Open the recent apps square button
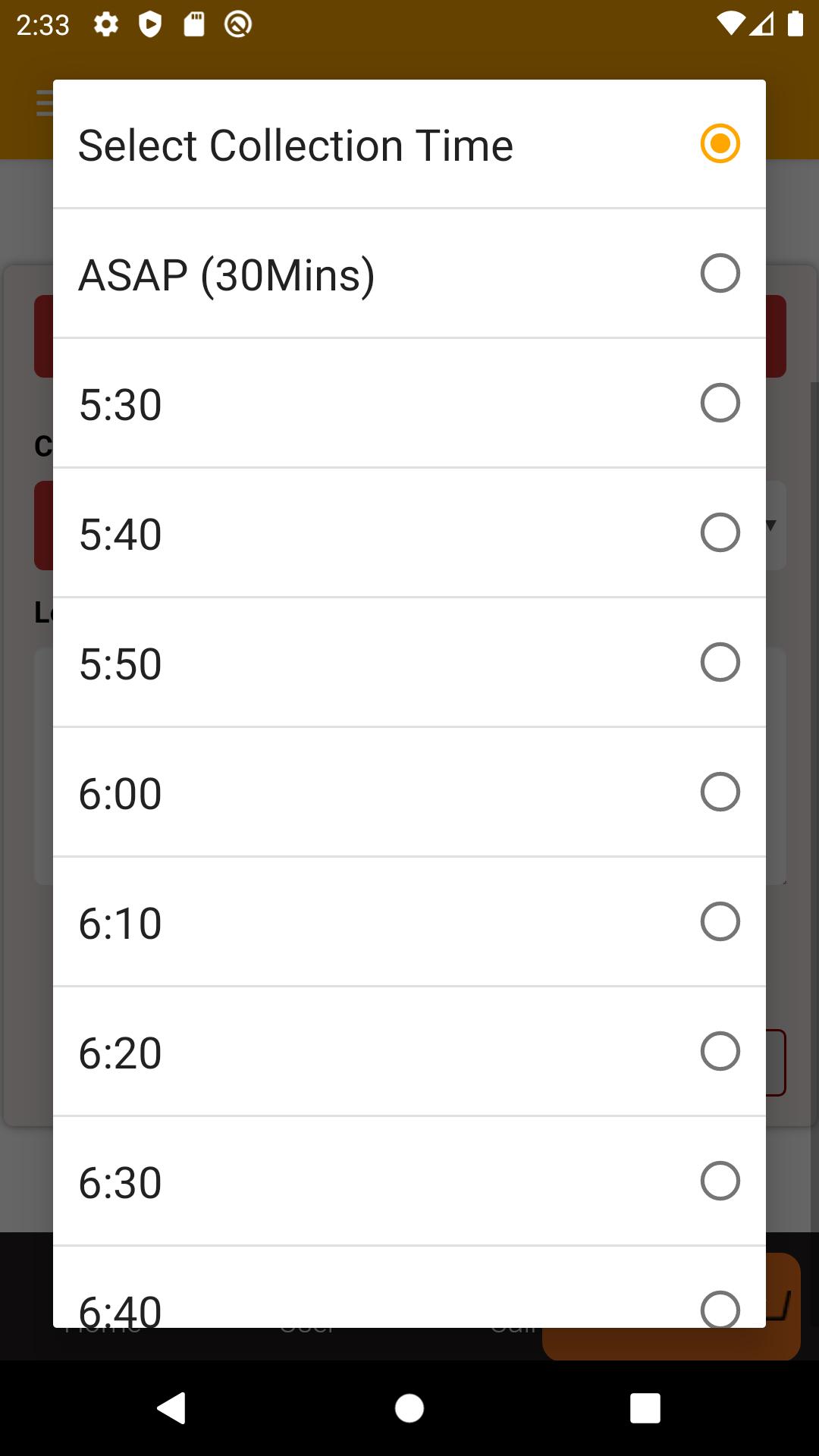This screenshot has height=1456, width=819. (x=645, y=1408)
